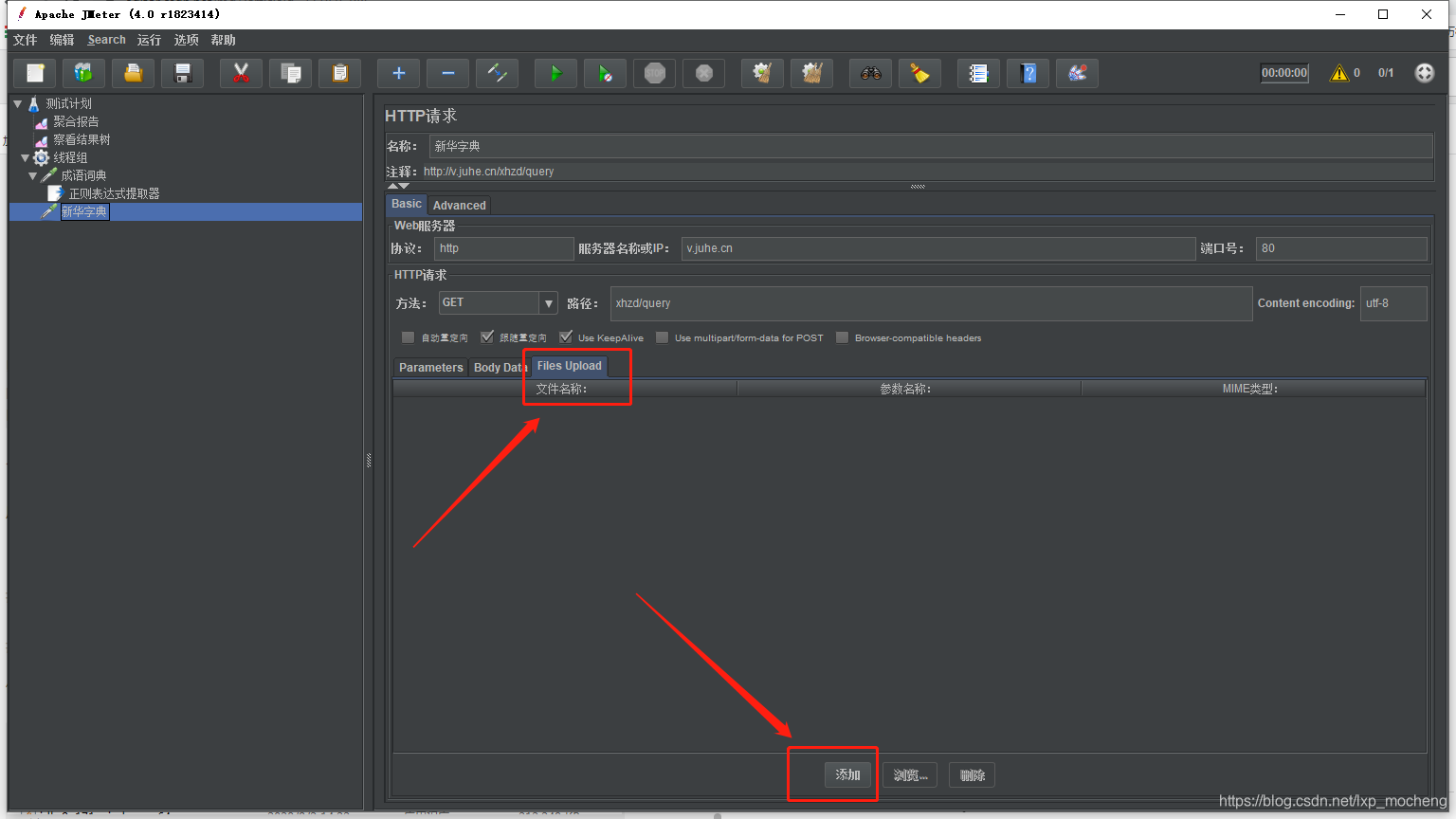
Task: Uncheck the Use KeepAlive checkbox
Action: click(566, 337)
